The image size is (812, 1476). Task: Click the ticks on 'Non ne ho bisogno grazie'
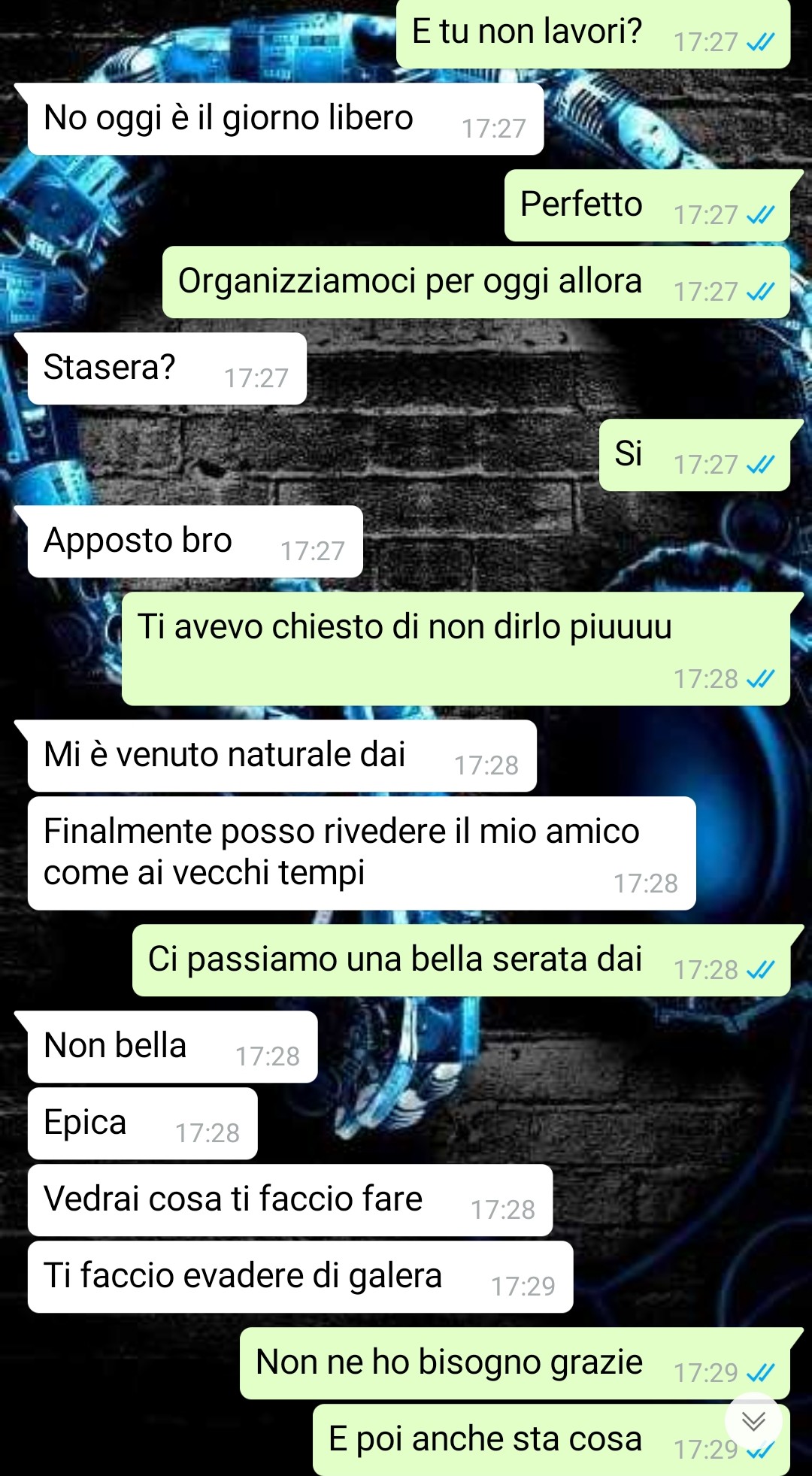click(x=760, y=1374)
